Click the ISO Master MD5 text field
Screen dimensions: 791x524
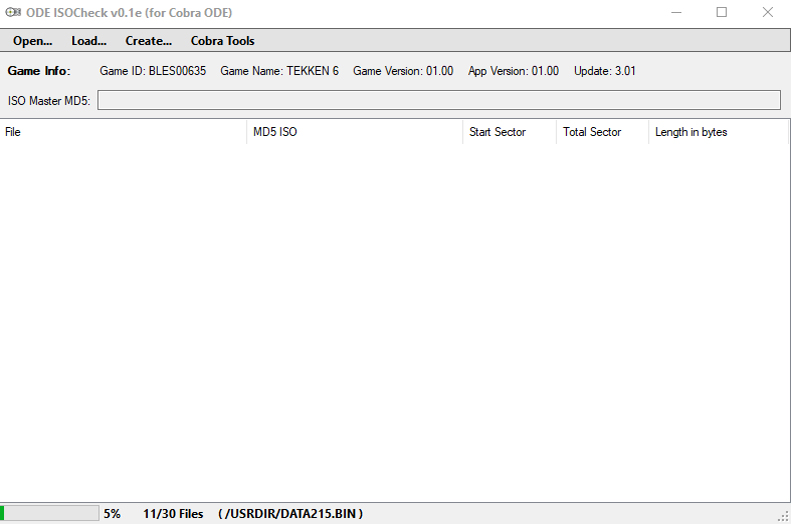pos(438,100)
